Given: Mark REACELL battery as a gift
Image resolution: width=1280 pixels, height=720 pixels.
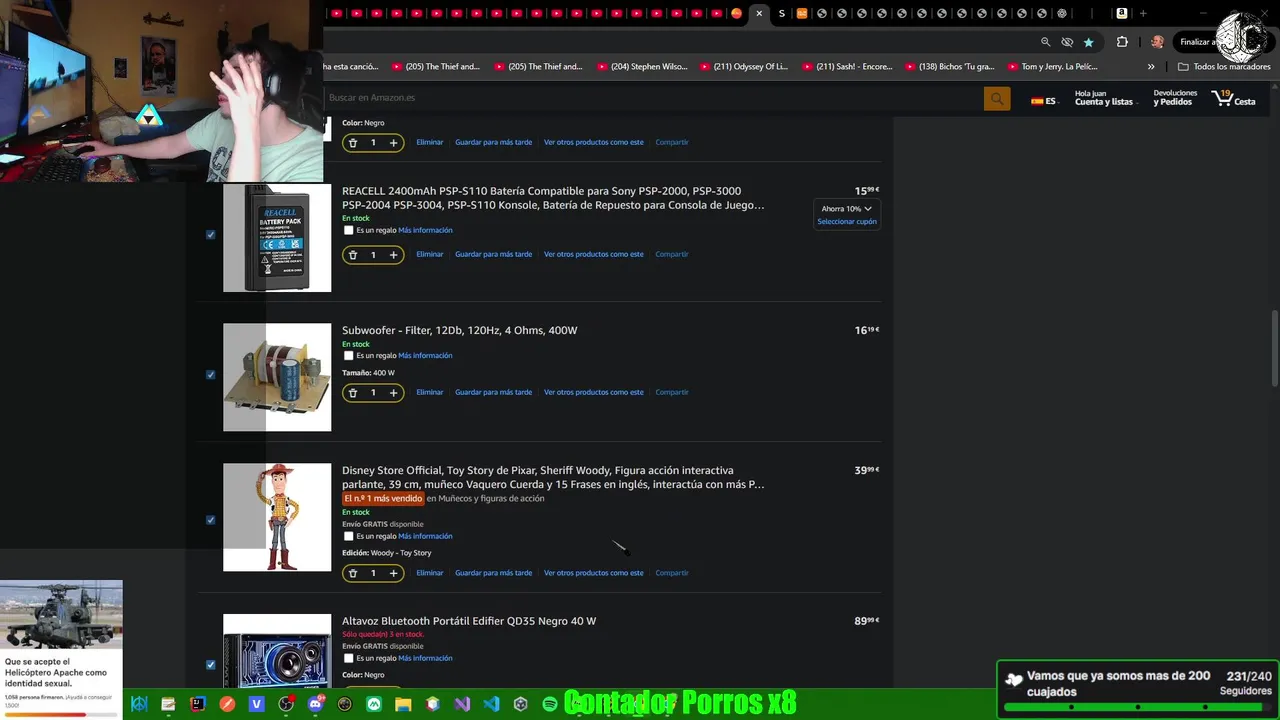Looking at the screenshot, I should [348, 230].
